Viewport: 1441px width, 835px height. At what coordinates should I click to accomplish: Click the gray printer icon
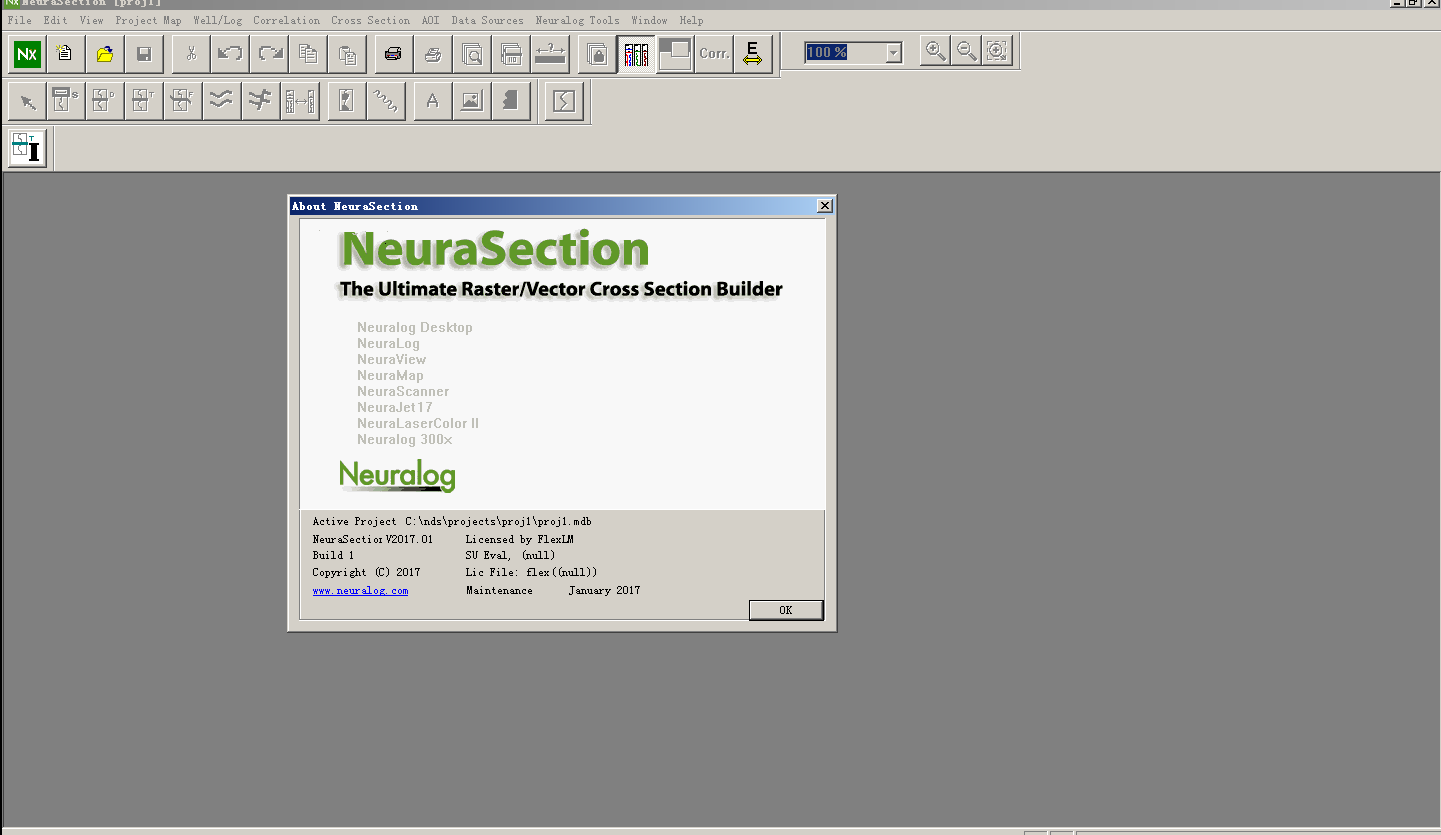tap(433, 54)
